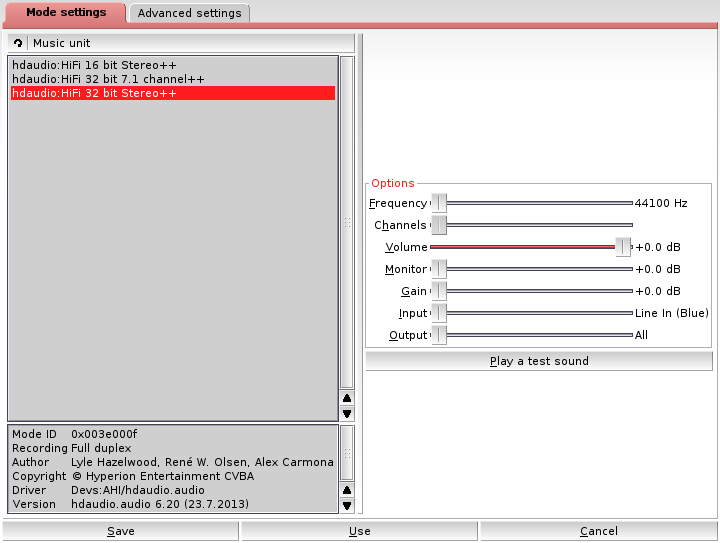This screenshot has width=720, height=543.
Task: Click the mode list vertical scrollbar
Action: pos(347,222)
